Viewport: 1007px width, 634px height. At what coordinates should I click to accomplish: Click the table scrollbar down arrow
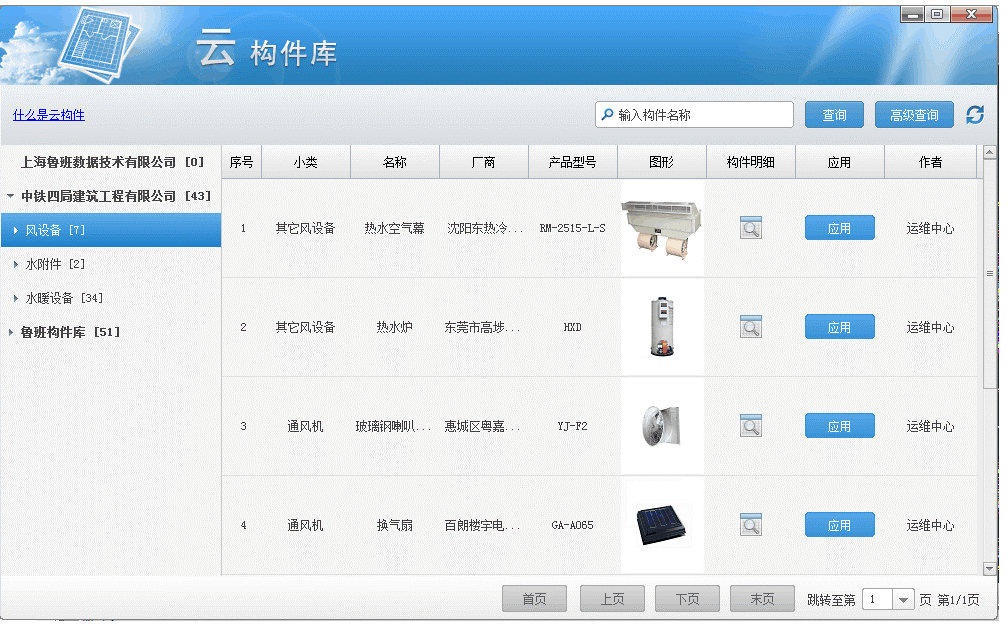(990, 568)
